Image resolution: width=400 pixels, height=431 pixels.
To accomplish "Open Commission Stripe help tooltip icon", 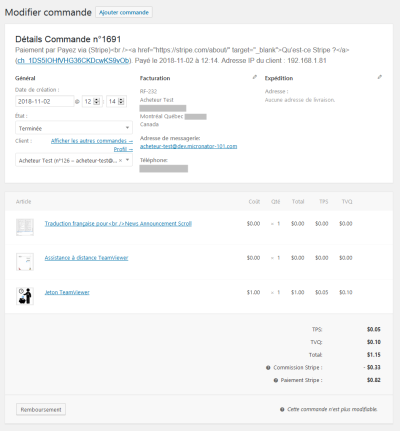I will pos(268,368).
